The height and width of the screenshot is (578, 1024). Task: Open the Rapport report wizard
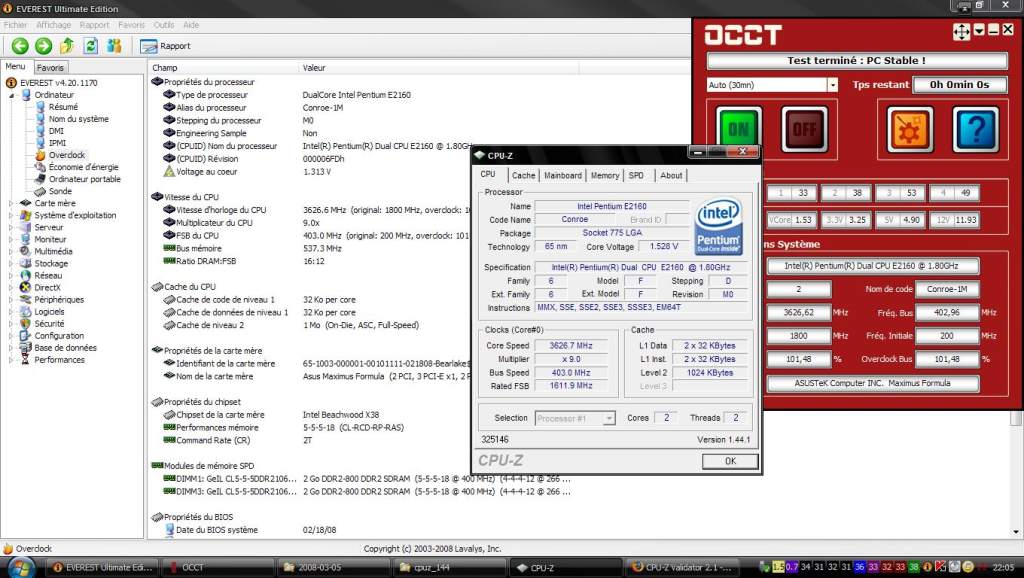pos(165,46)
